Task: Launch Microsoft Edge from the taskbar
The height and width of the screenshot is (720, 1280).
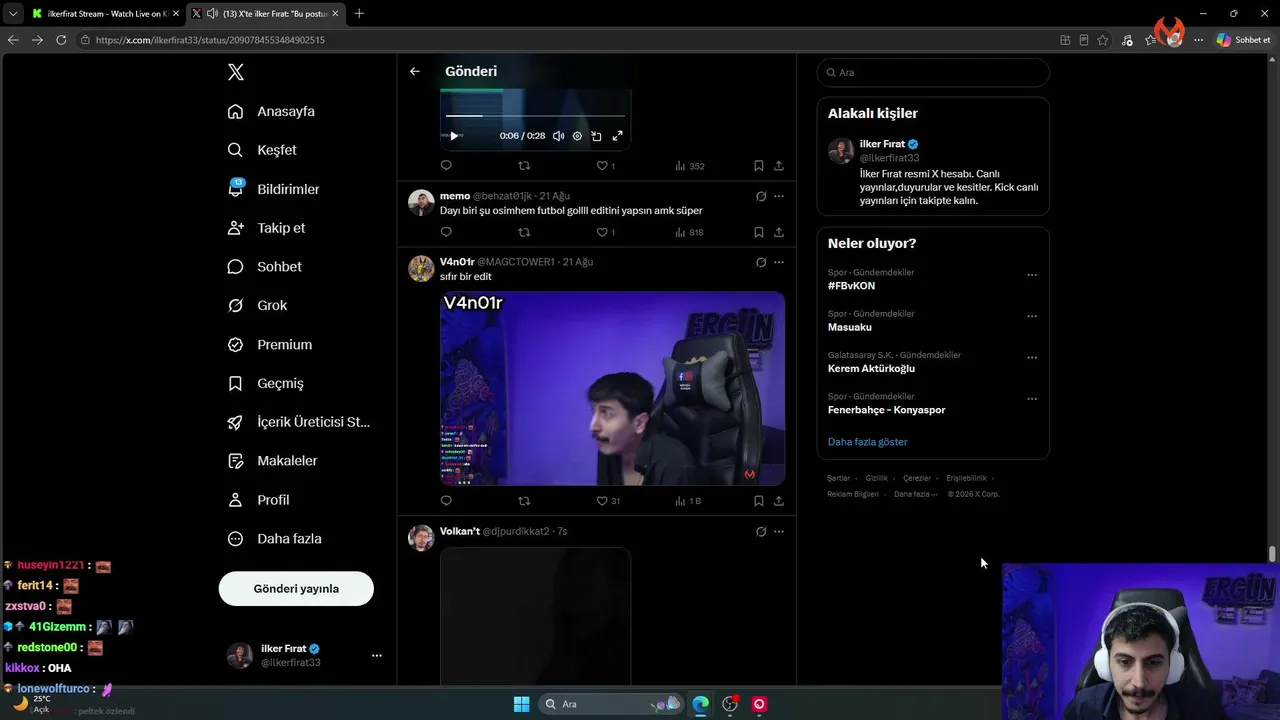Action: pos(701,704)
